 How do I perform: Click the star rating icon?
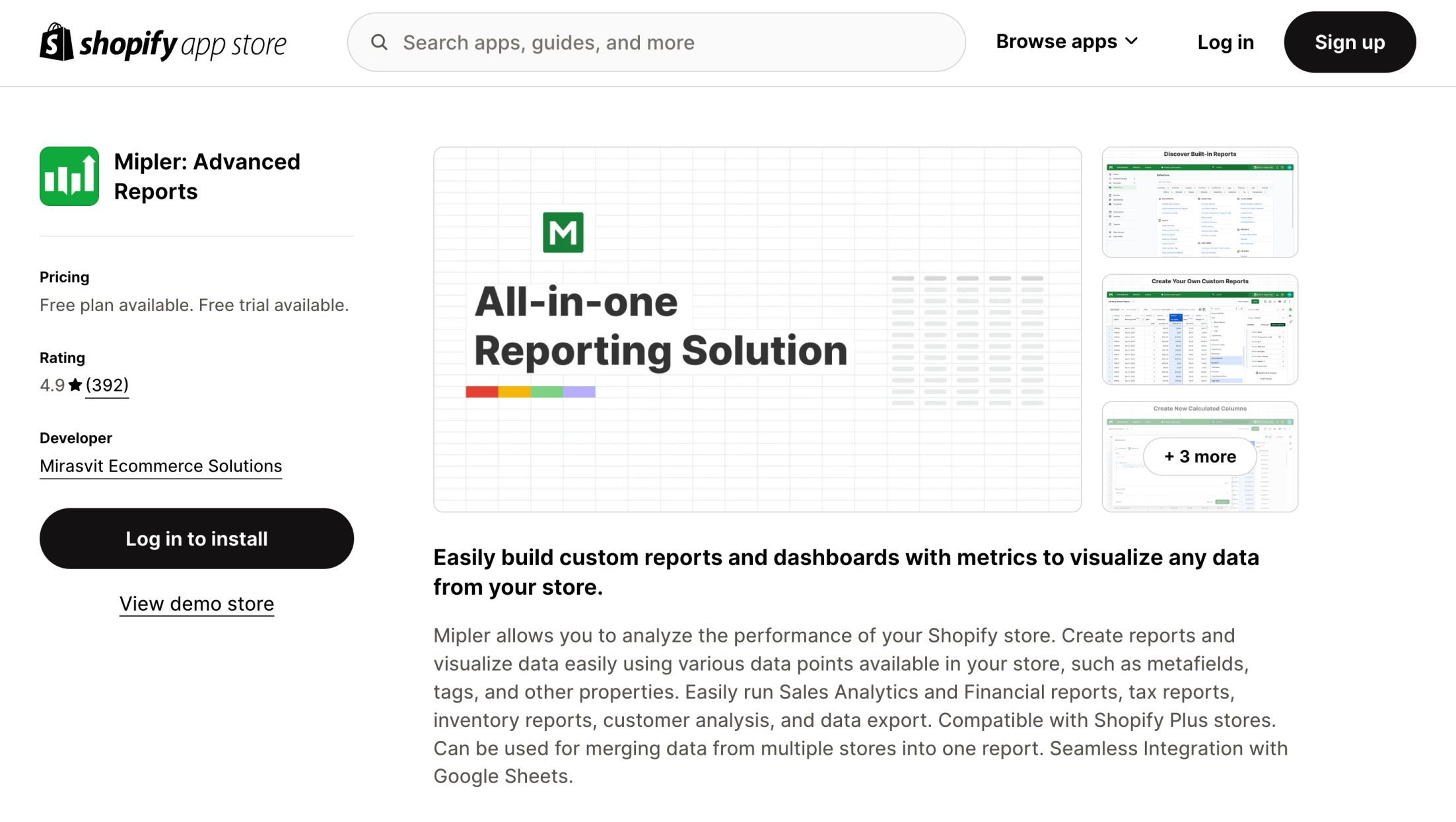[76, 385]
